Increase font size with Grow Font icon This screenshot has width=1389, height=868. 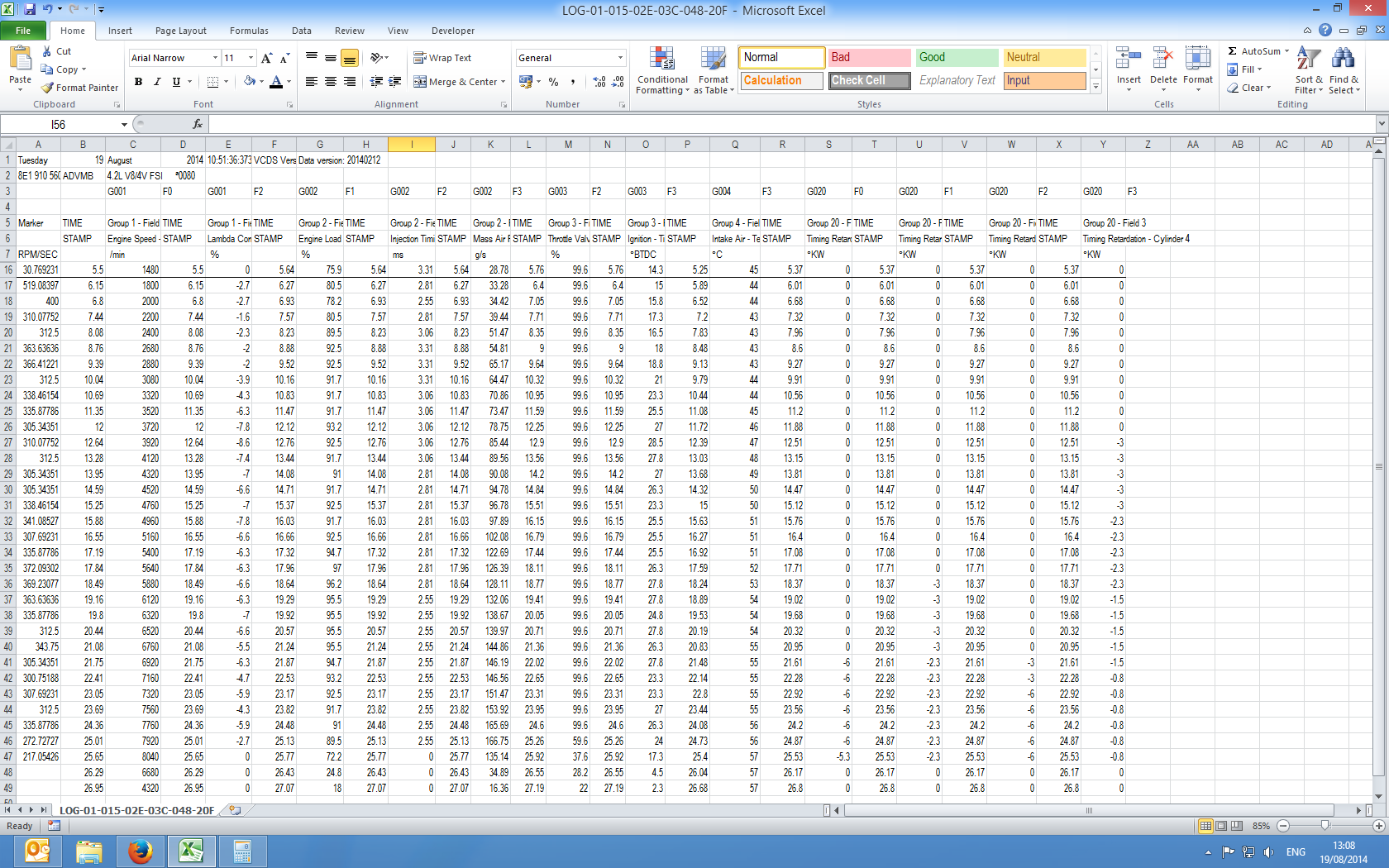click(x=266, y=58)
